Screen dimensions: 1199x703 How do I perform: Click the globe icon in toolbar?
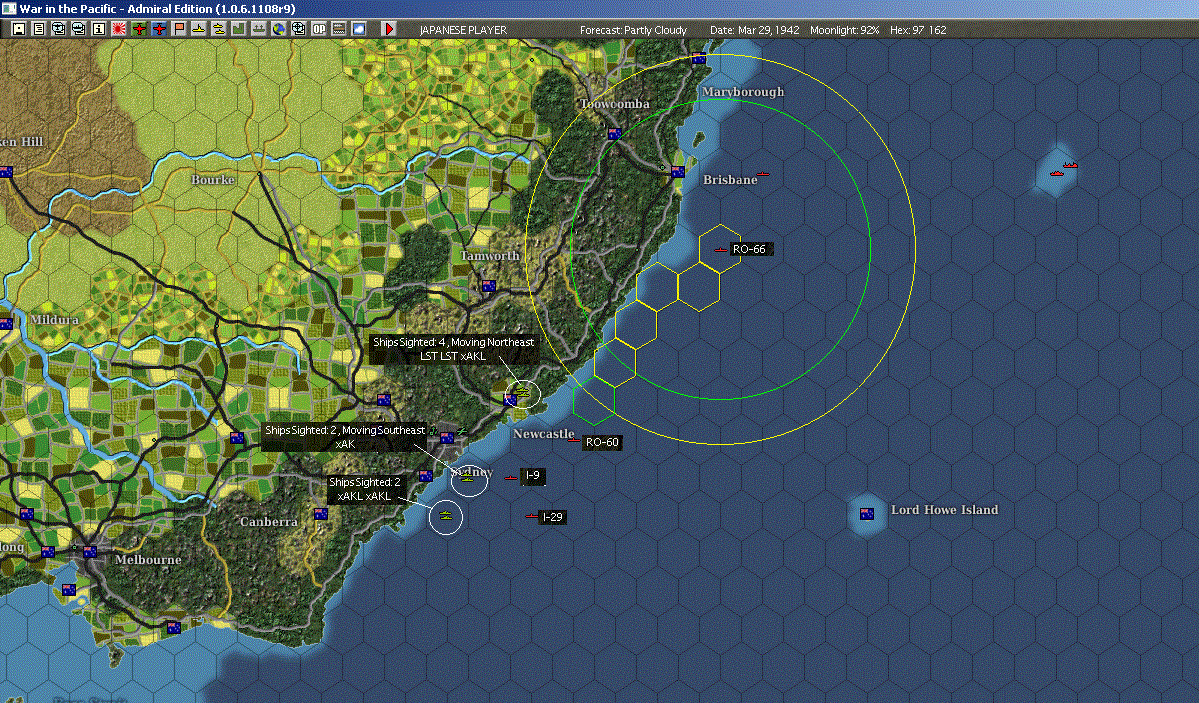point(279,29)
